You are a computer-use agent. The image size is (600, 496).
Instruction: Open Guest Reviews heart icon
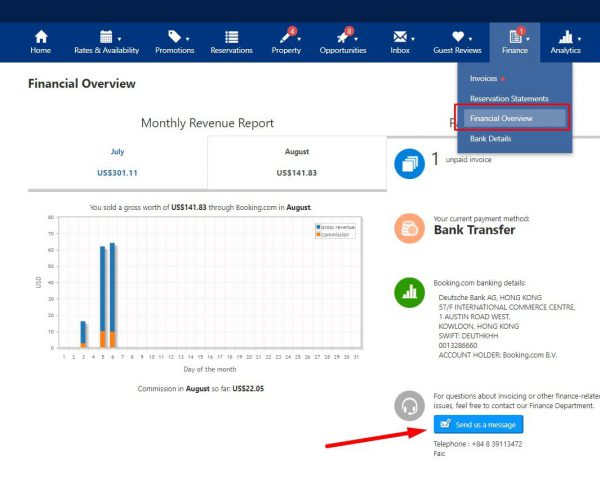(457, 37)
